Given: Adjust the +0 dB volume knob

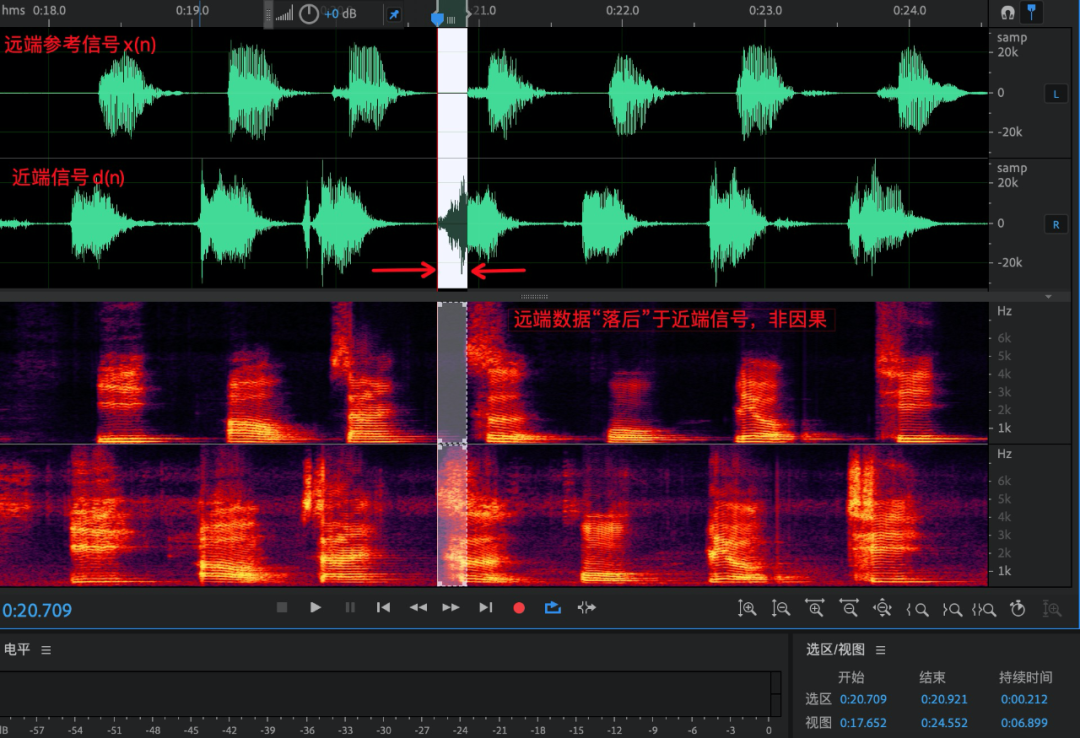Looking at the screenshot, I should (309, 14).
